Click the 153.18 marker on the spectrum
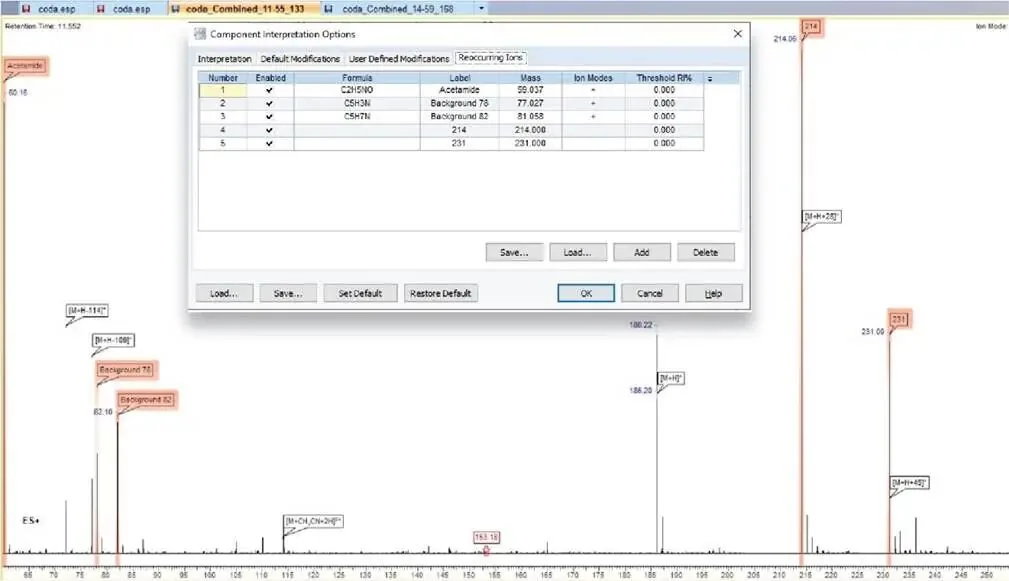Viewport: 1009px width, 581px height. coord(486,537)
